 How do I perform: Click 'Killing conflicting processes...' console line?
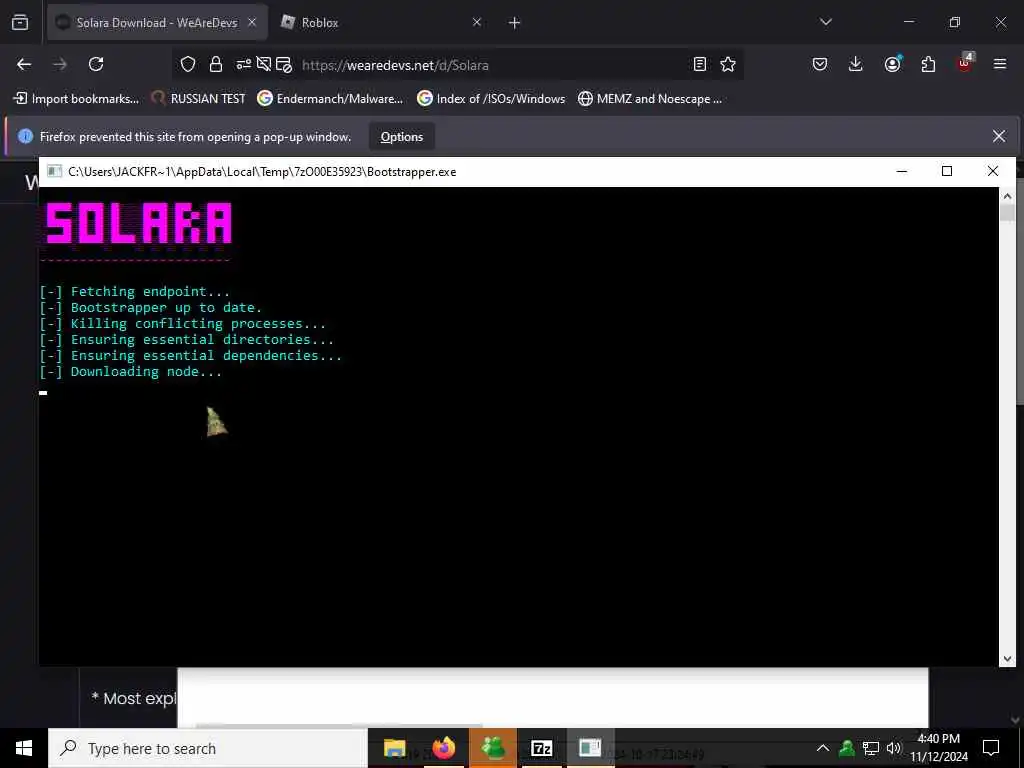pos(182,324)
